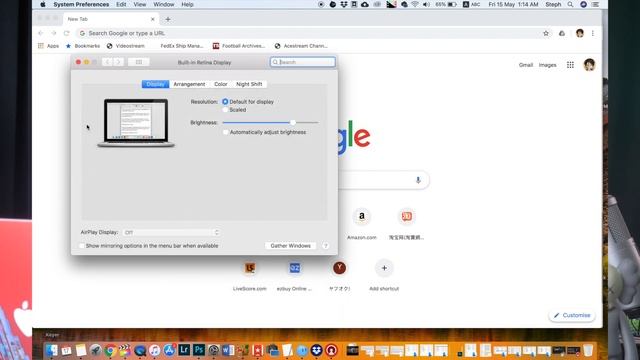The height and width of the screenshot is (360, 640).
Task: Open the Edit menu
Action: (x=121, y=4)
